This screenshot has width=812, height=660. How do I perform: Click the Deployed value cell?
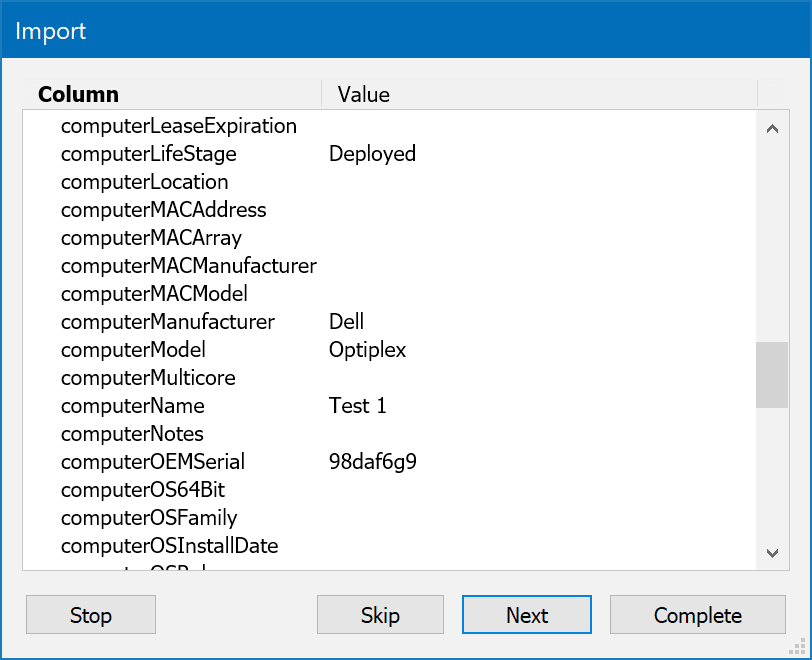372,154
